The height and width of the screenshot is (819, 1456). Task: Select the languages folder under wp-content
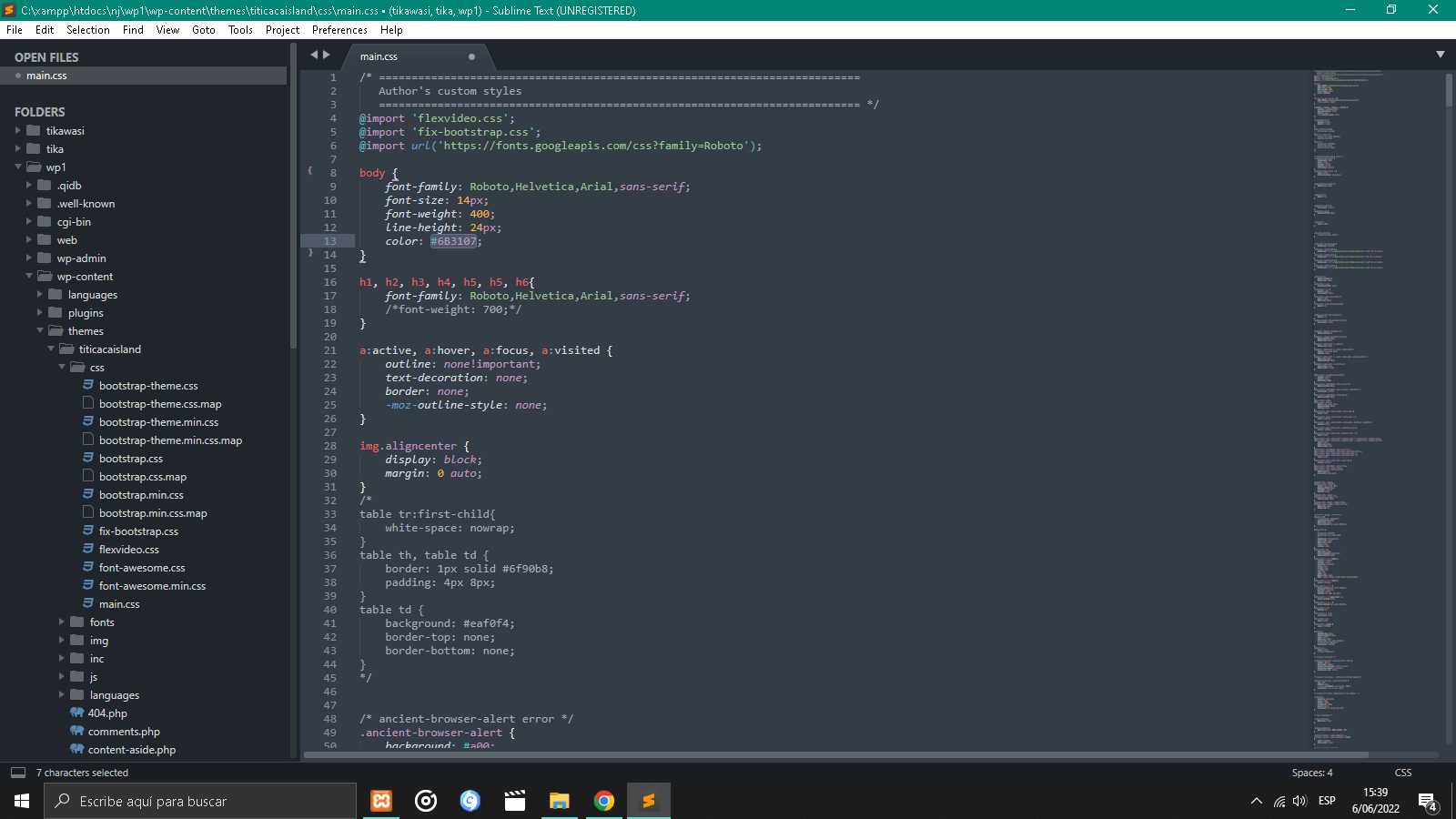click(93, 295)
